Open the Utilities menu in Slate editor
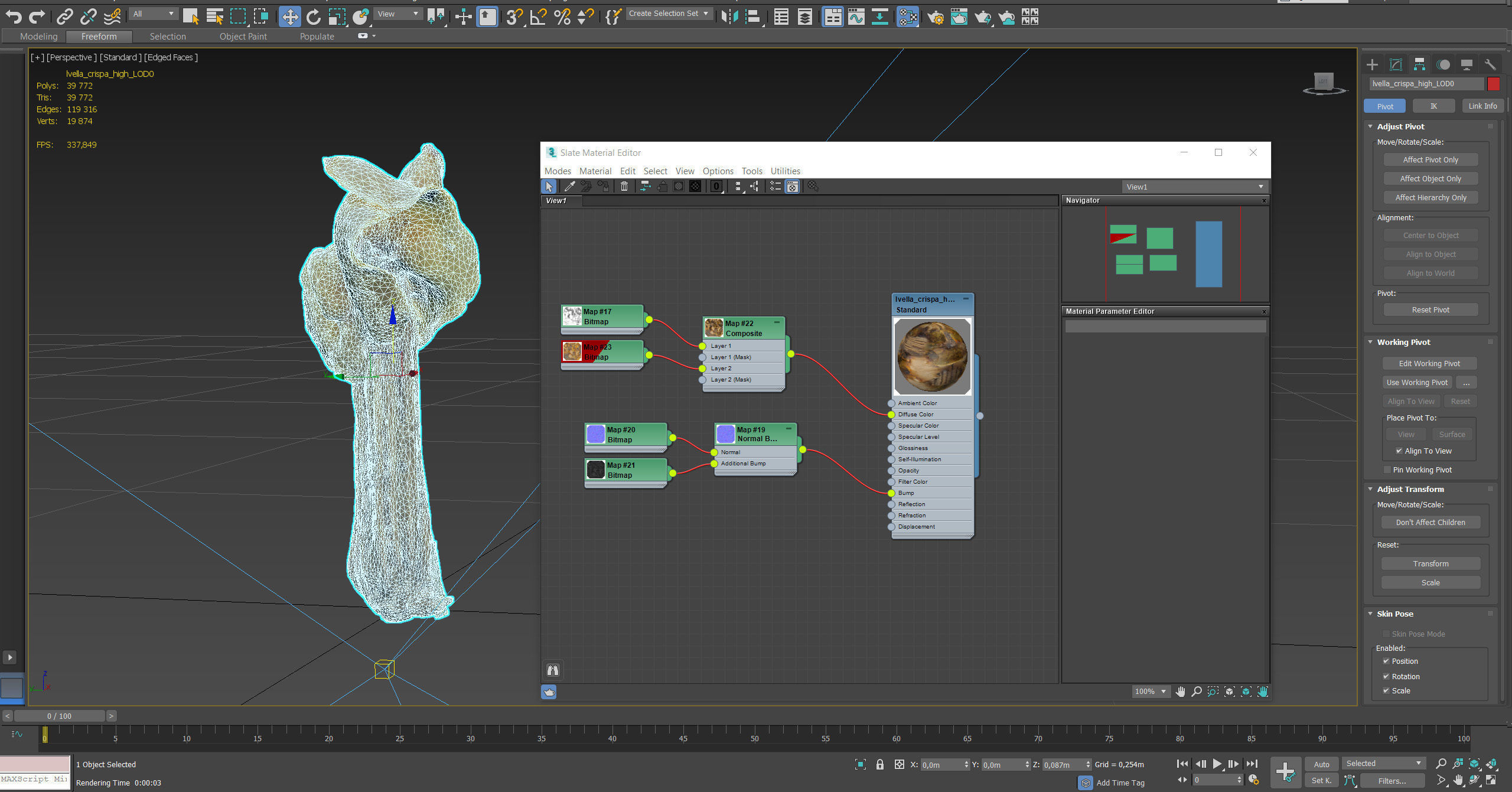1512x792 pixels. coord(785,171)
